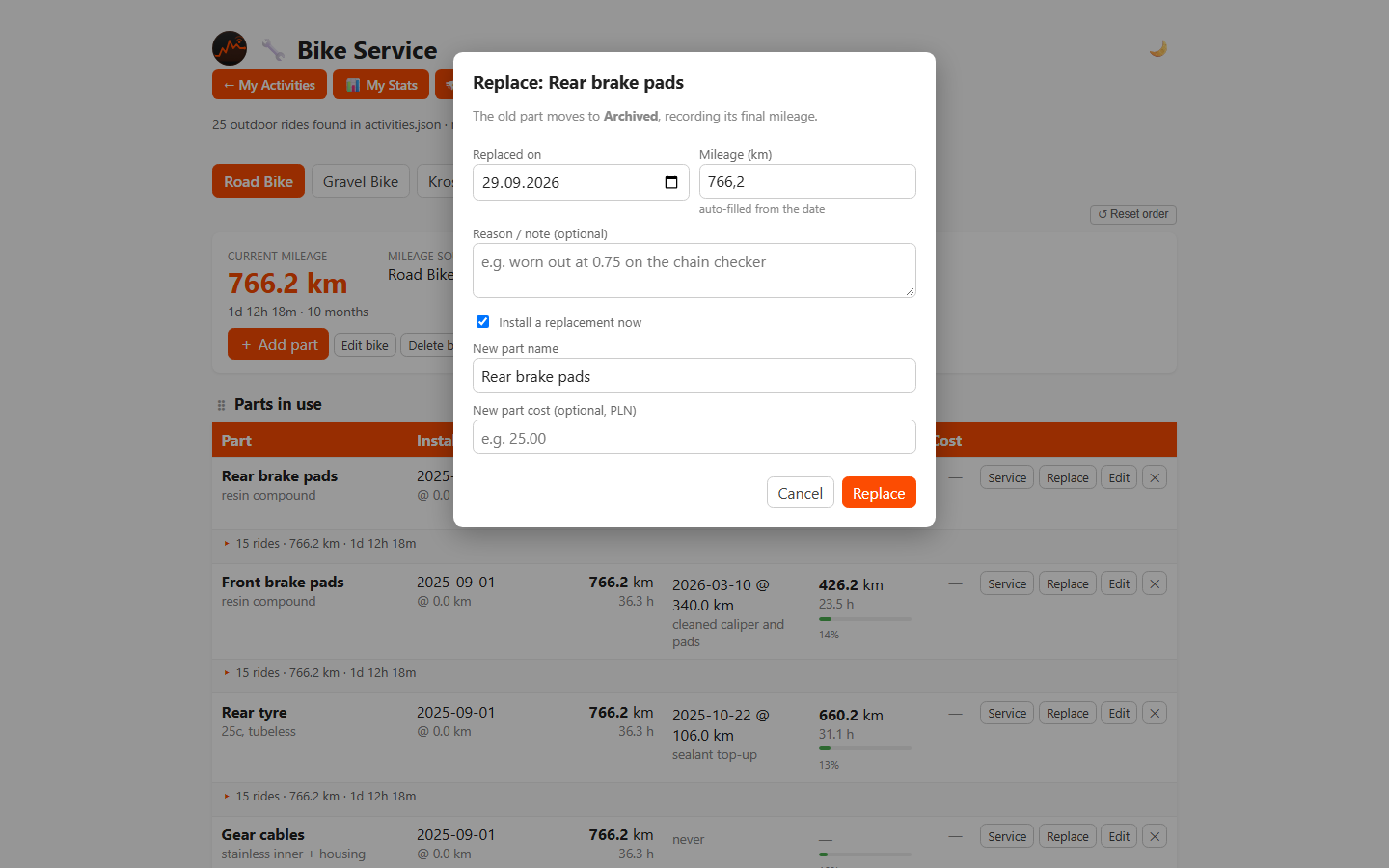Service the Front brake pads
The image size is (1389, 868).
(x=1007, y=583)
